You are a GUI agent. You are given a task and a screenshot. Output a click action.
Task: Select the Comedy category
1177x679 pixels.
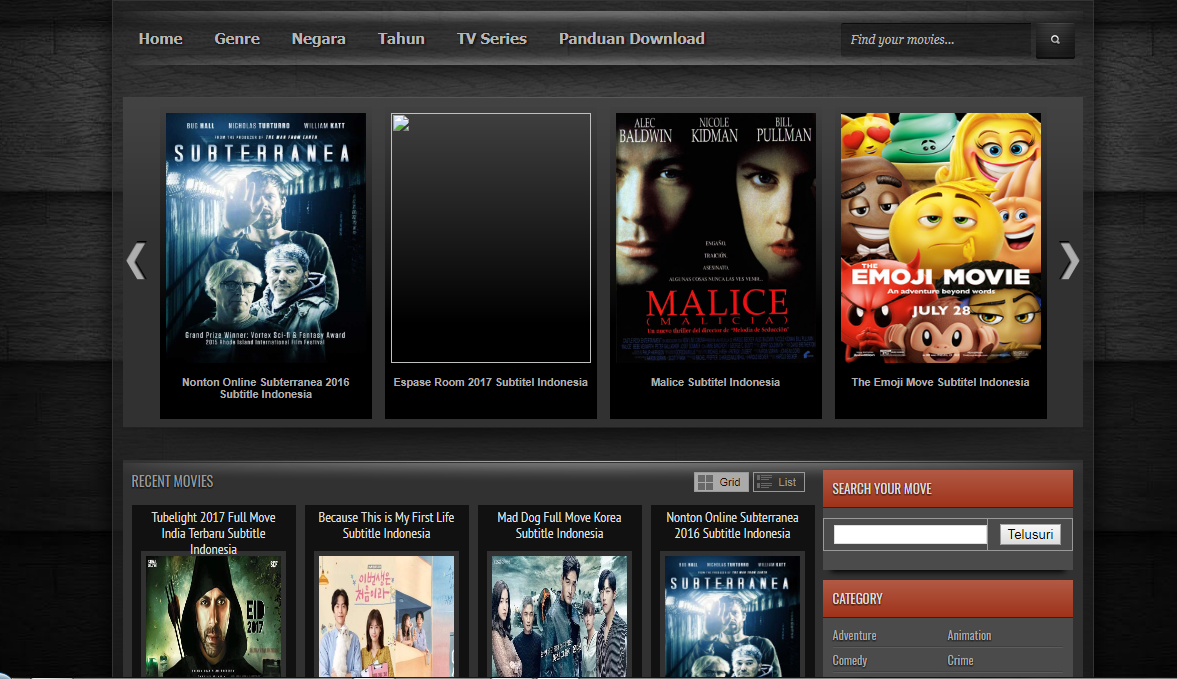pos(850,660)
